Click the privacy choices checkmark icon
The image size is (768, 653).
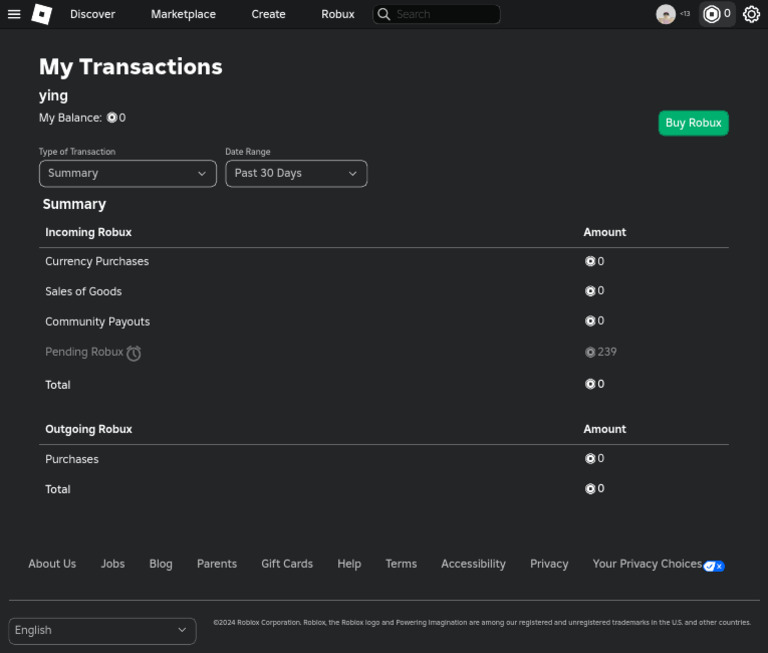click(x=714, y=566)
